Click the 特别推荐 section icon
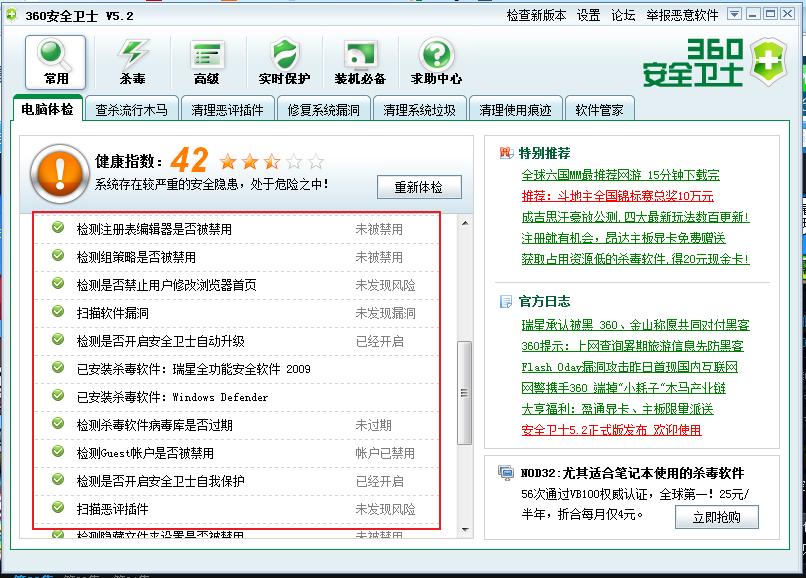This screenshot has width=806, height=578. point(506,153)
